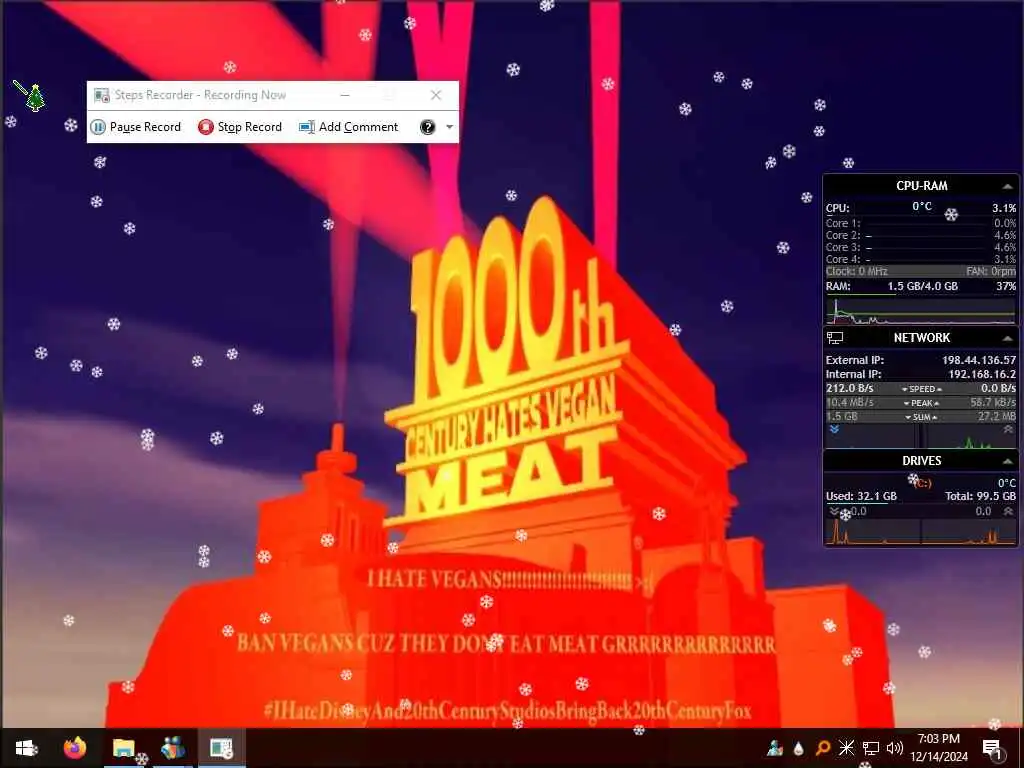Screen dimensions: 1024x768
Task: Open File Explorer from the taskbar
Action: tap(123, 748)
